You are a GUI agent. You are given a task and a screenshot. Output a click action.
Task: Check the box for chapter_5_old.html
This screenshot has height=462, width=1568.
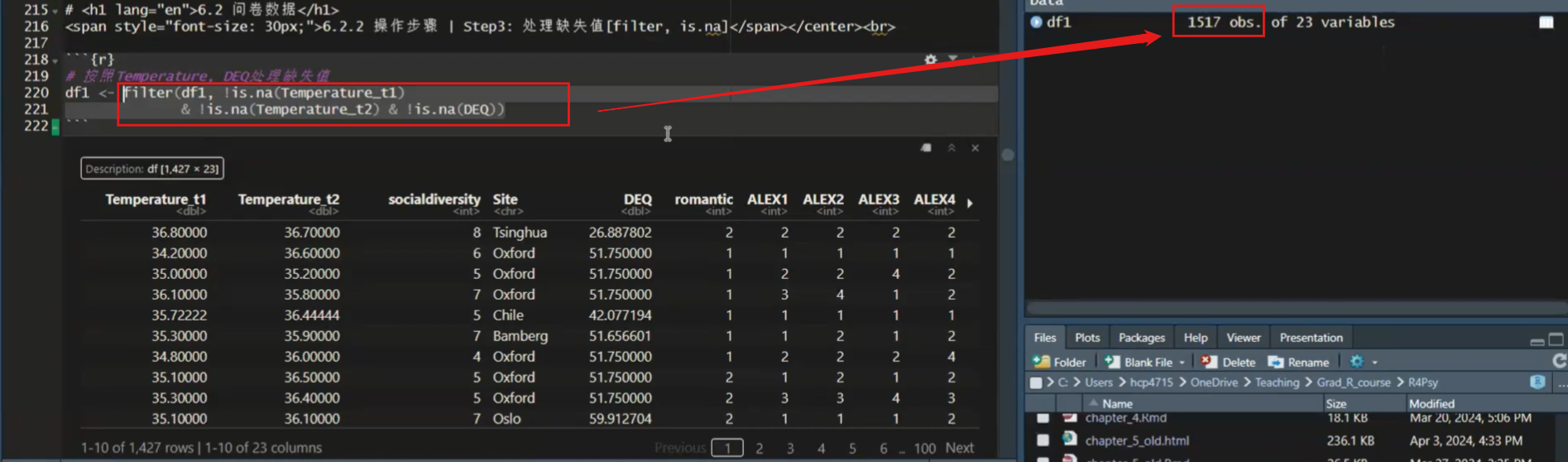click(1043, 440)
